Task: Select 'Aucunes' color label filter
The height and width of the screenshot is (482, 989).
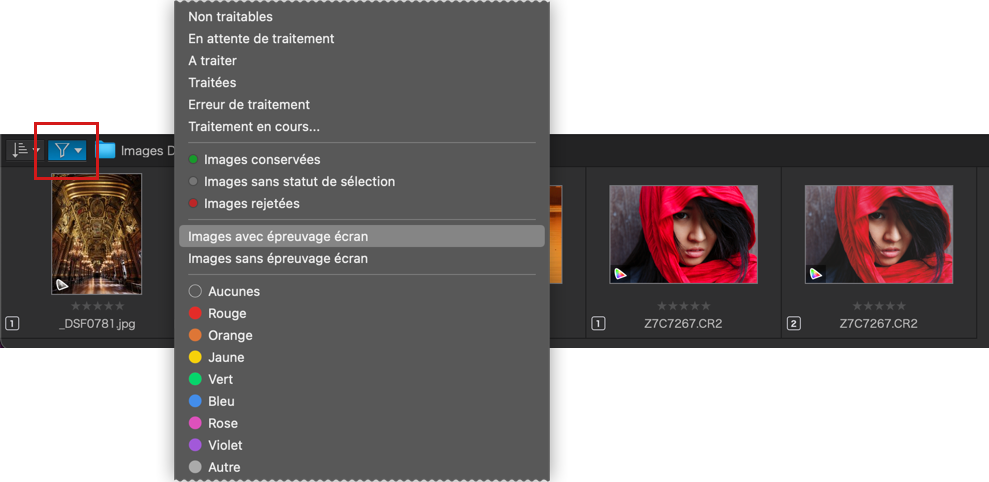Action: (361, 291)
